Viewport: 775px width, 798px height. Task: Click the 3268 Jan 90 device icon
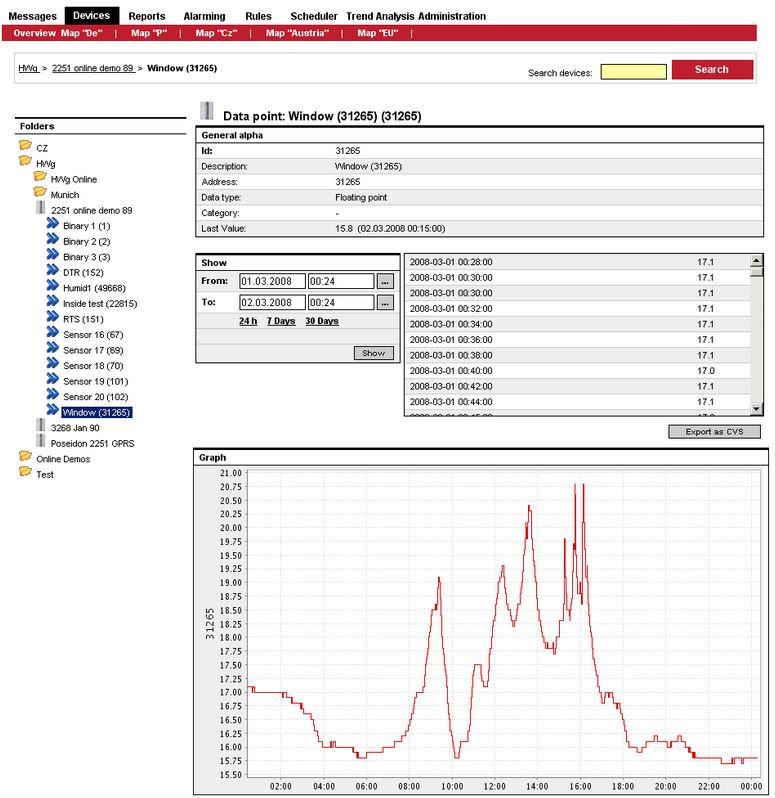tap(41, 425)
